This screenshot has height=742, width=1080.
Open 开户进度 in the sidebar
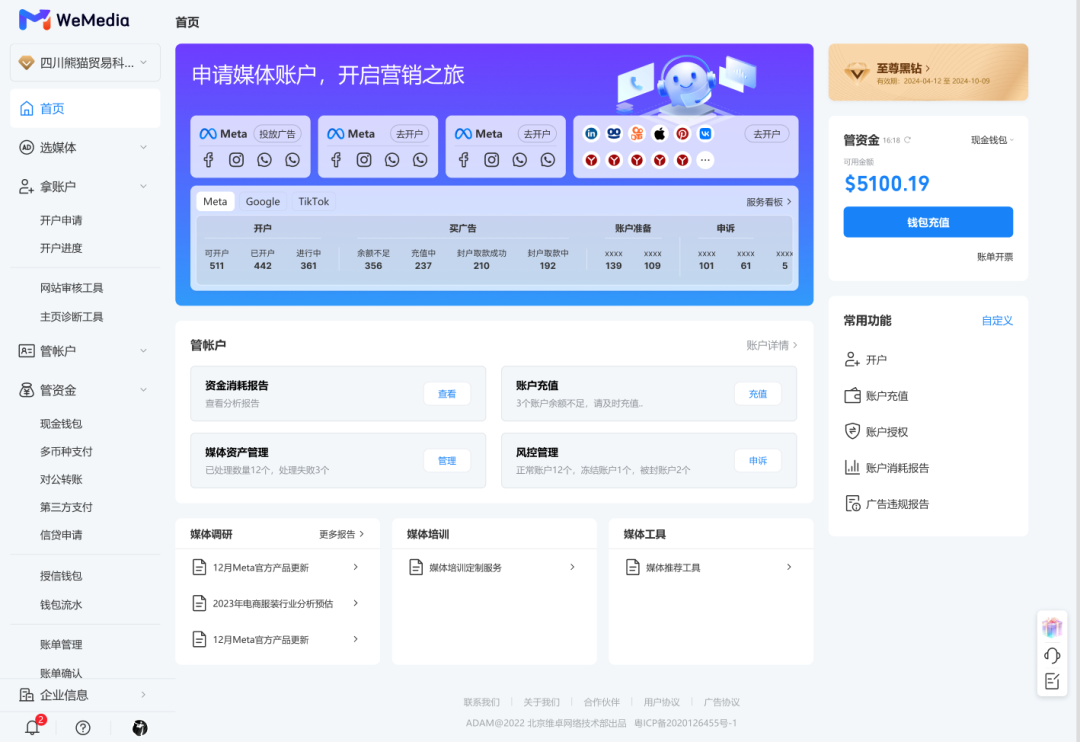61,248
